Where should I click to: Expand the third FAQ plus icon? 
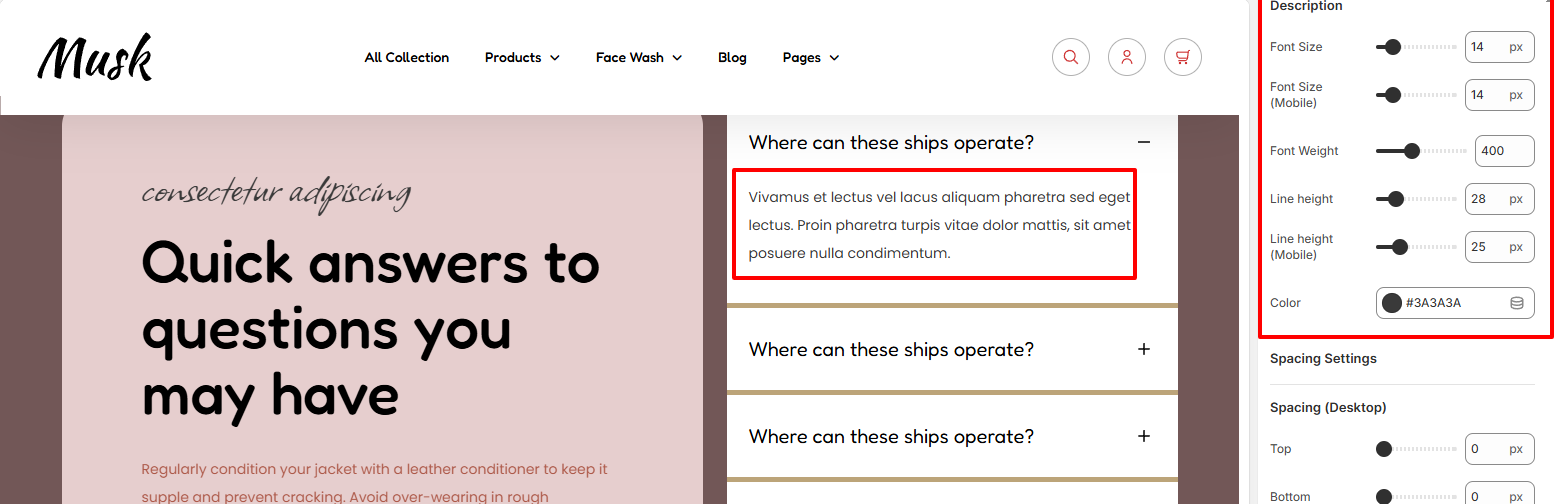(x=1144, y=436)
